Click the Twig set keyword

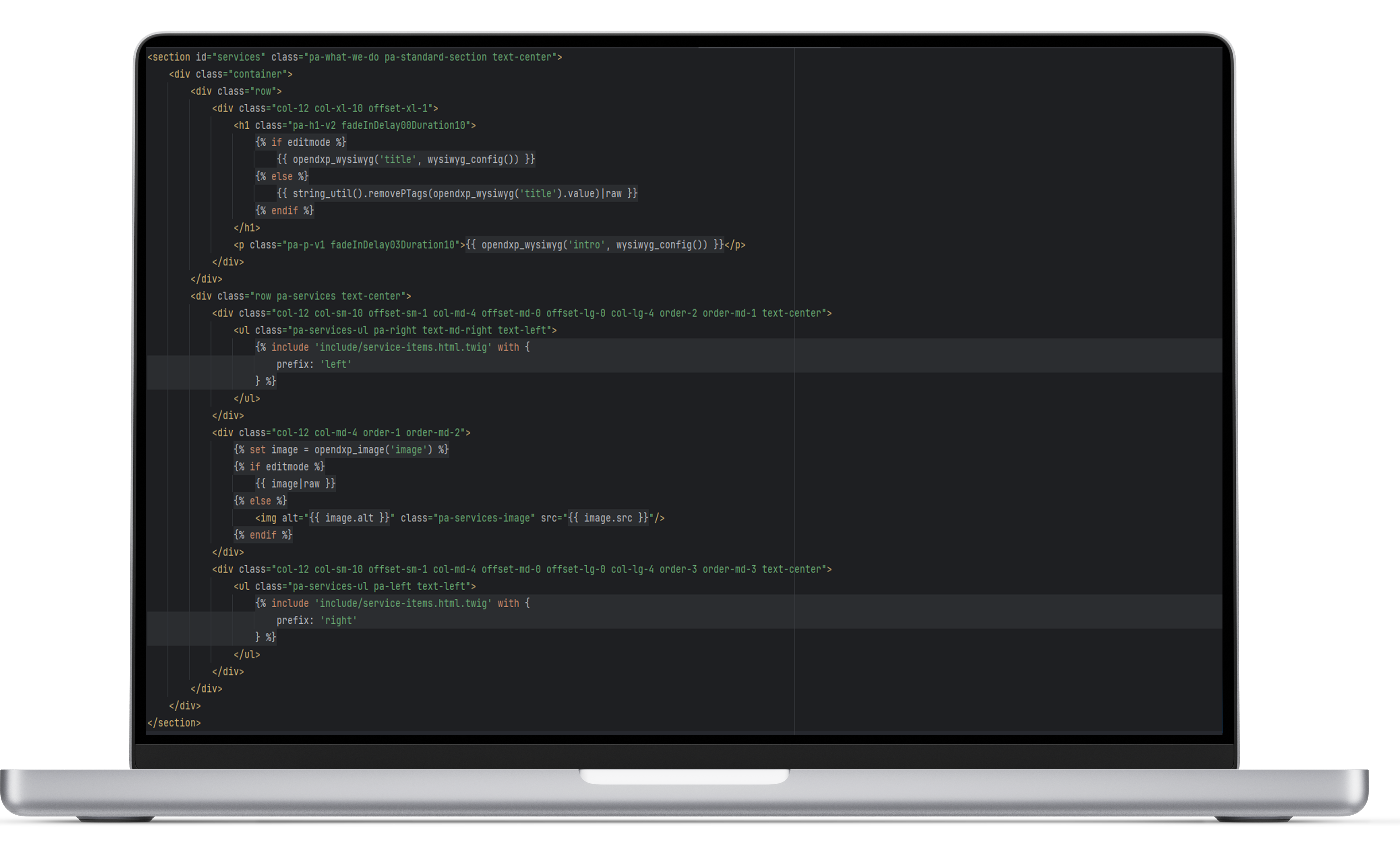[257, 450]
